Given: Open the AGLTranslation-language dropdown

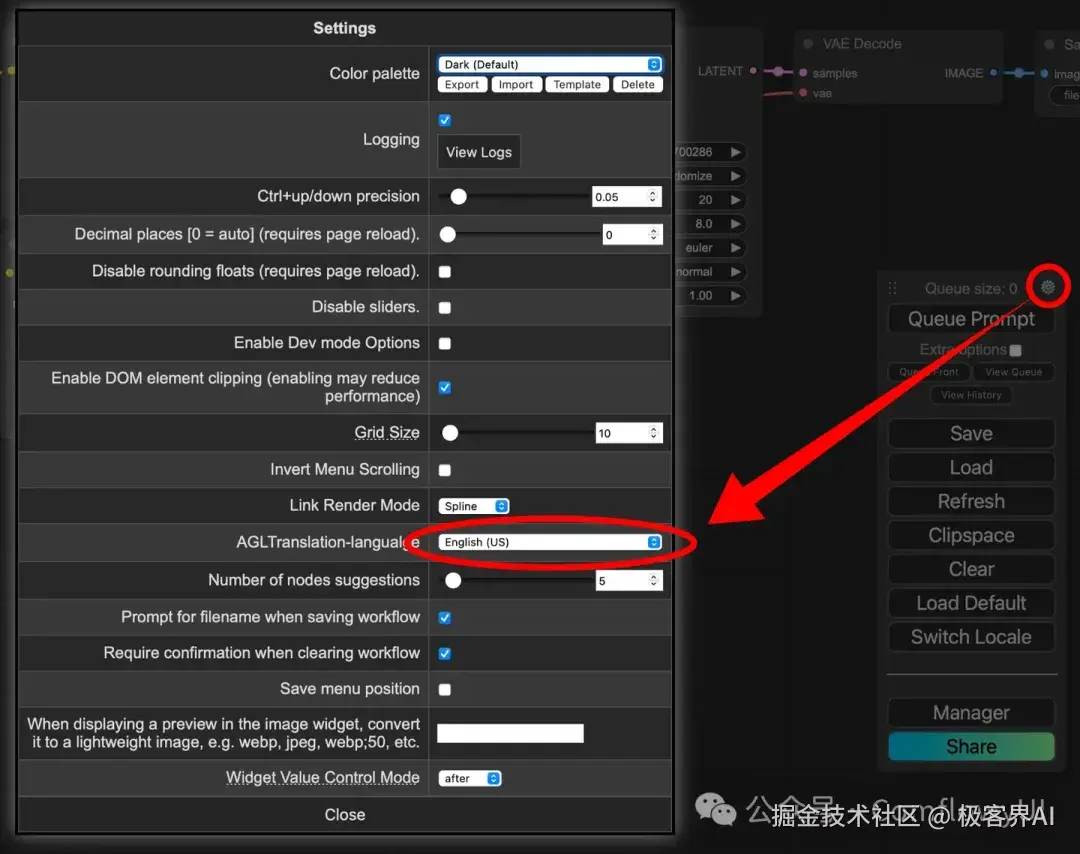Looking at the screenshot, I should (550, 542).
